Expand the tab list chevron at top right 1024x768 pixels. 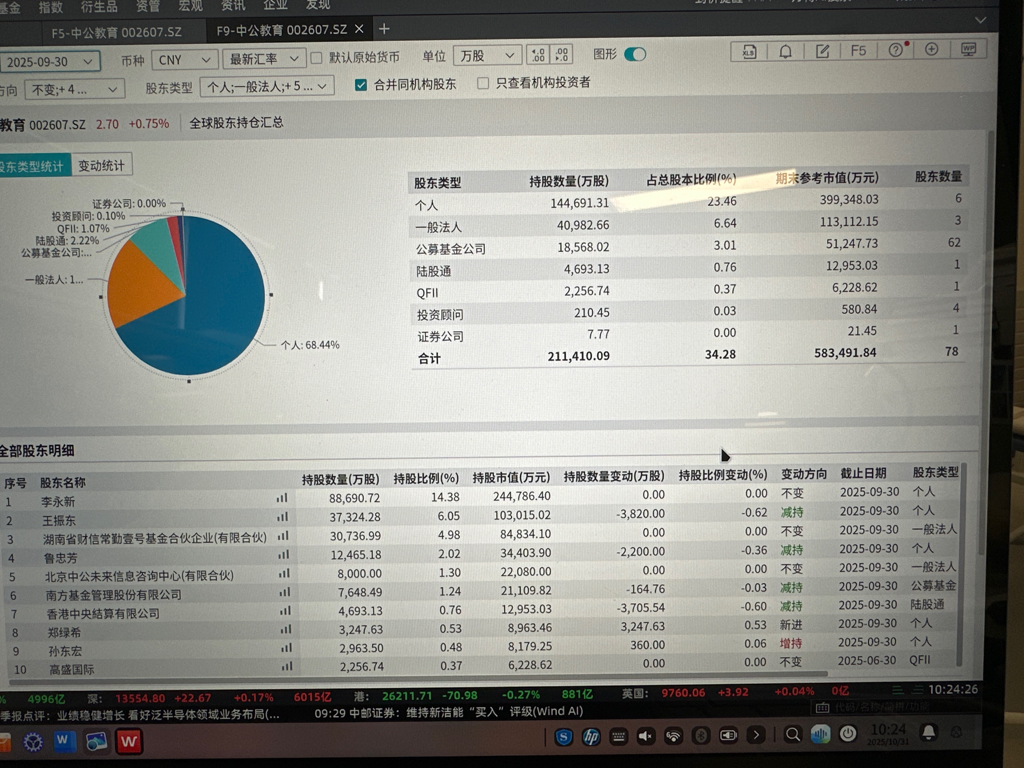981,20
